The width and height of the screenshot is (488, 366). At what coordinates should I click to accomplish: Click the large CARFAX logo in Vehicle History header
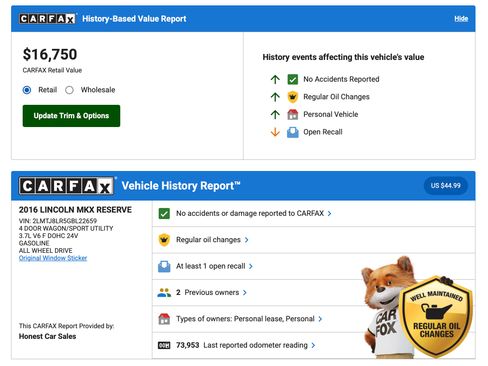66,186
